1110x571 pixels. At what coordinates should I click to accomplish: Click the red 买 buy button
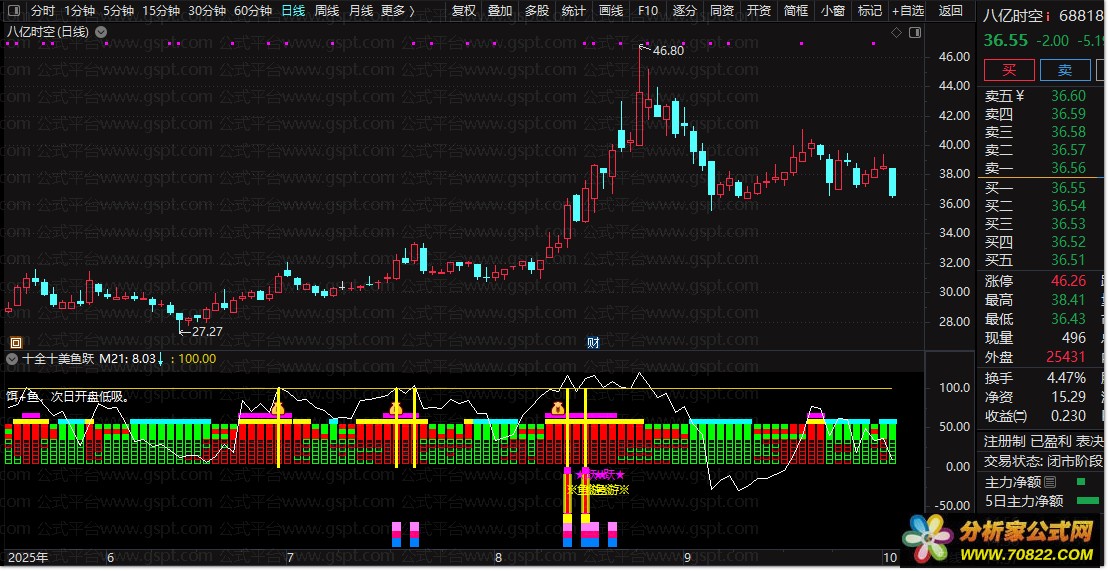(1009, 70)
